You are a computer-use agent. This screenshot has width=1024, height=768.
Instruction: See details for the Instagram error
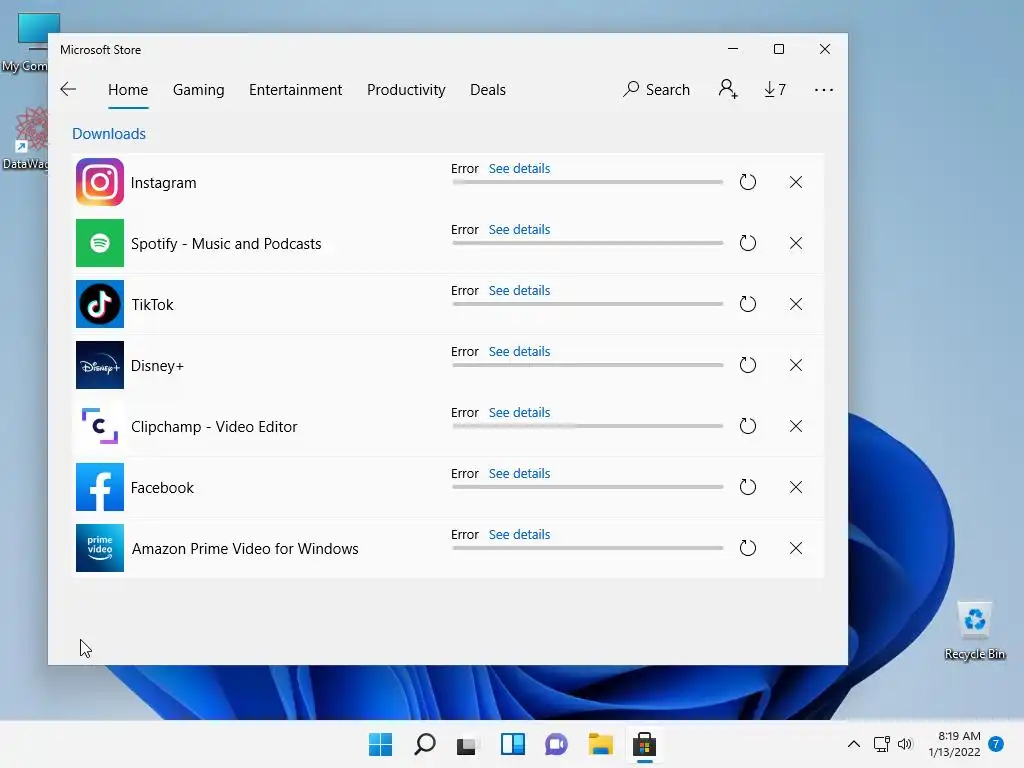pos(519,168)
